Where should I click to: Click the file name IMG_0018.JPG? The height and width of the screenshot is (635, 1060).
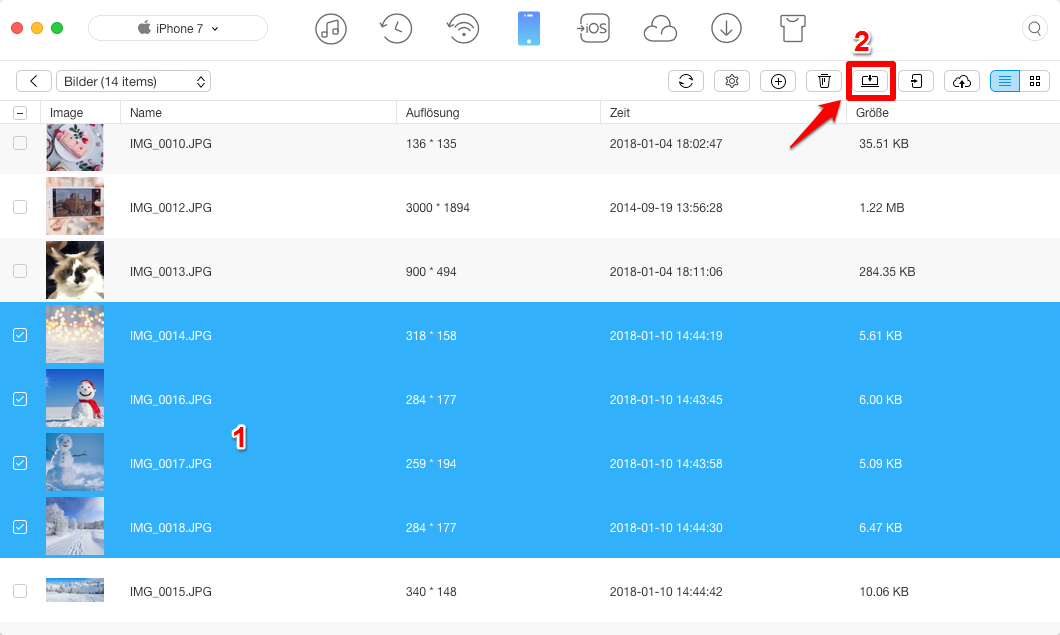pyautogui.click(x=171, y=527)
